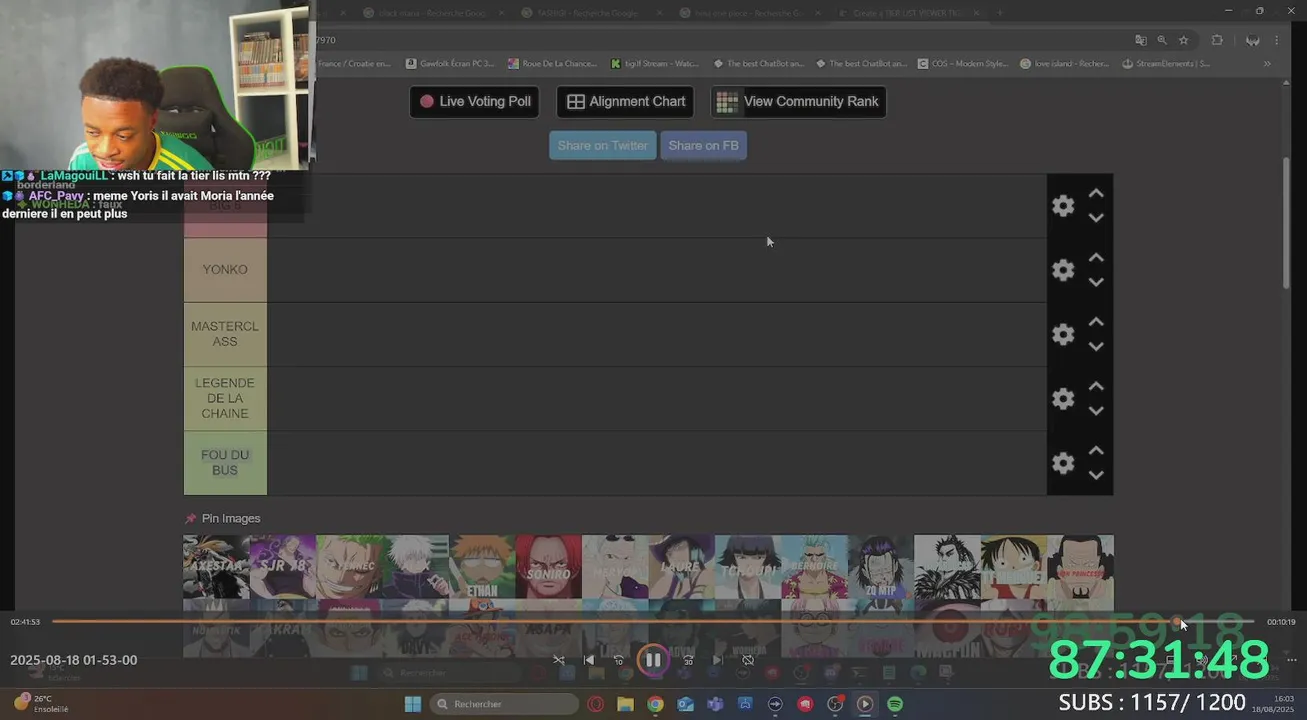This screenshot has width=1307, height=720.
Task: Go to next track in player
Action: [x=718, y=660]
